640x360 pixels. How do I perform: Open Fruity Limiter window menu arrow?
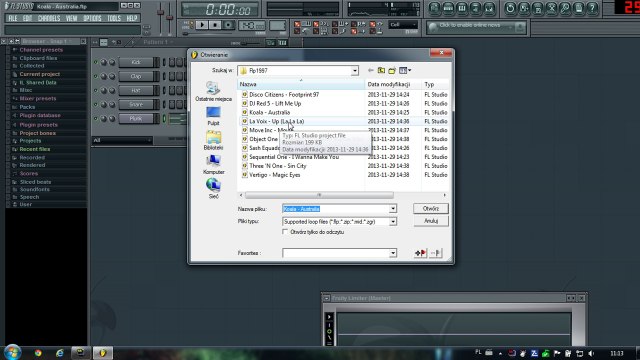(327, 298)
